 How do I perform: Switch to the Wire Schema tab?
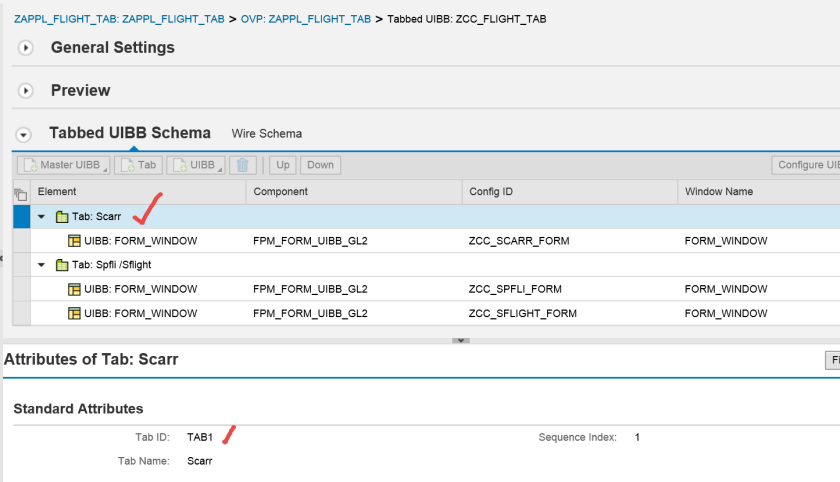pyautogui.click(x=266, y=134)
